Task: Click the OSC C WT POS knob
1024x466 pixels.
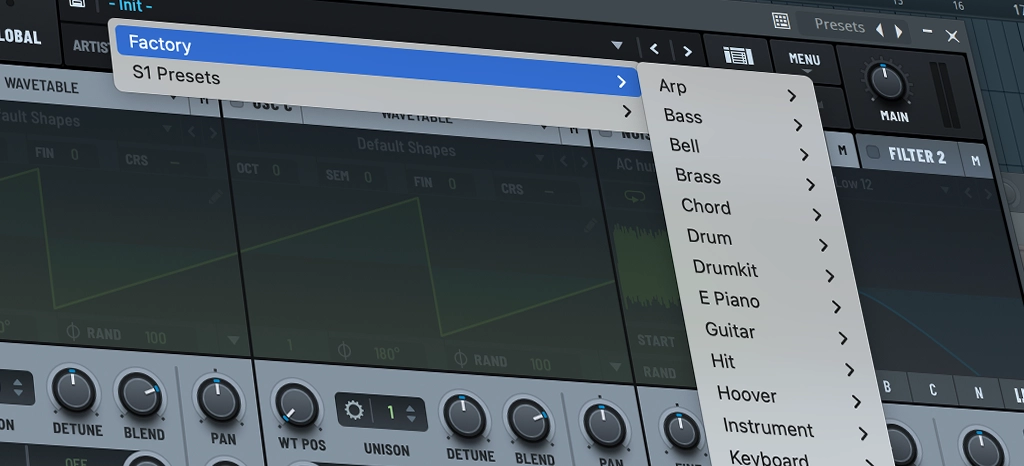Action: pyautogui.click(x=296, y=405)
